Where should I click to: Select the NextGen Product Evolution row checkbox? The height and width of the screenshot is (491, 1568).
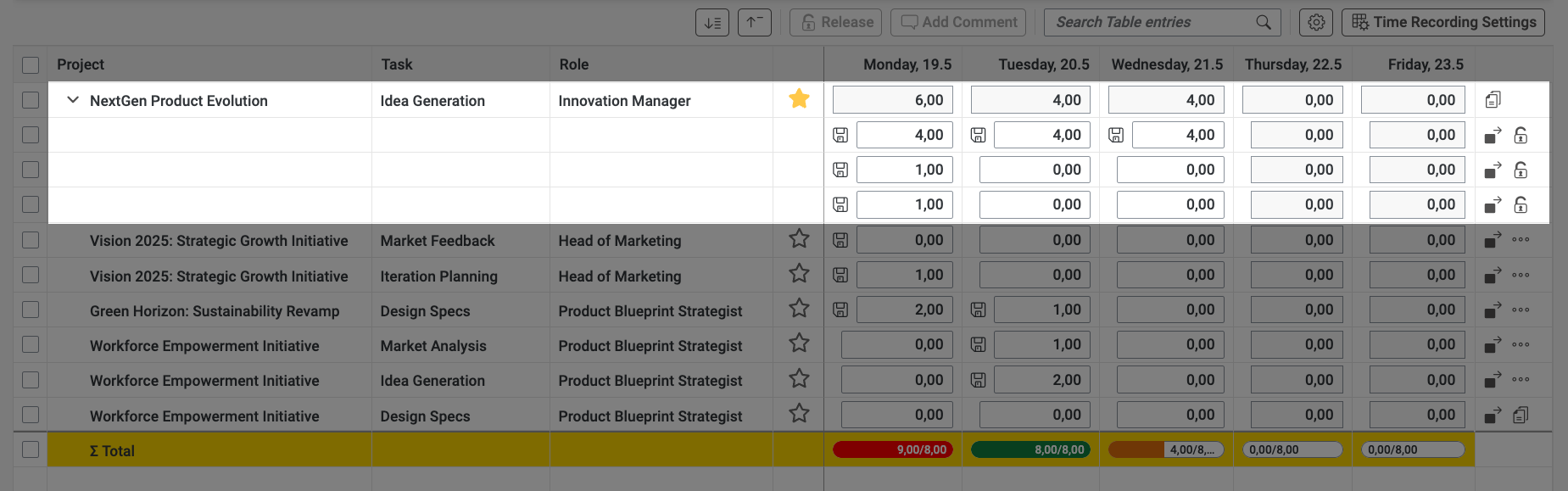(31, 100)
